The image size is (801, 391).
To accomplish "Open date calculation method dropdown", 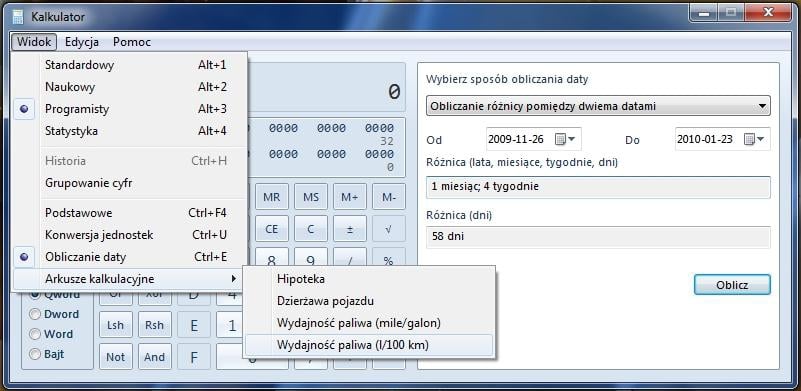I will [598, 106].
